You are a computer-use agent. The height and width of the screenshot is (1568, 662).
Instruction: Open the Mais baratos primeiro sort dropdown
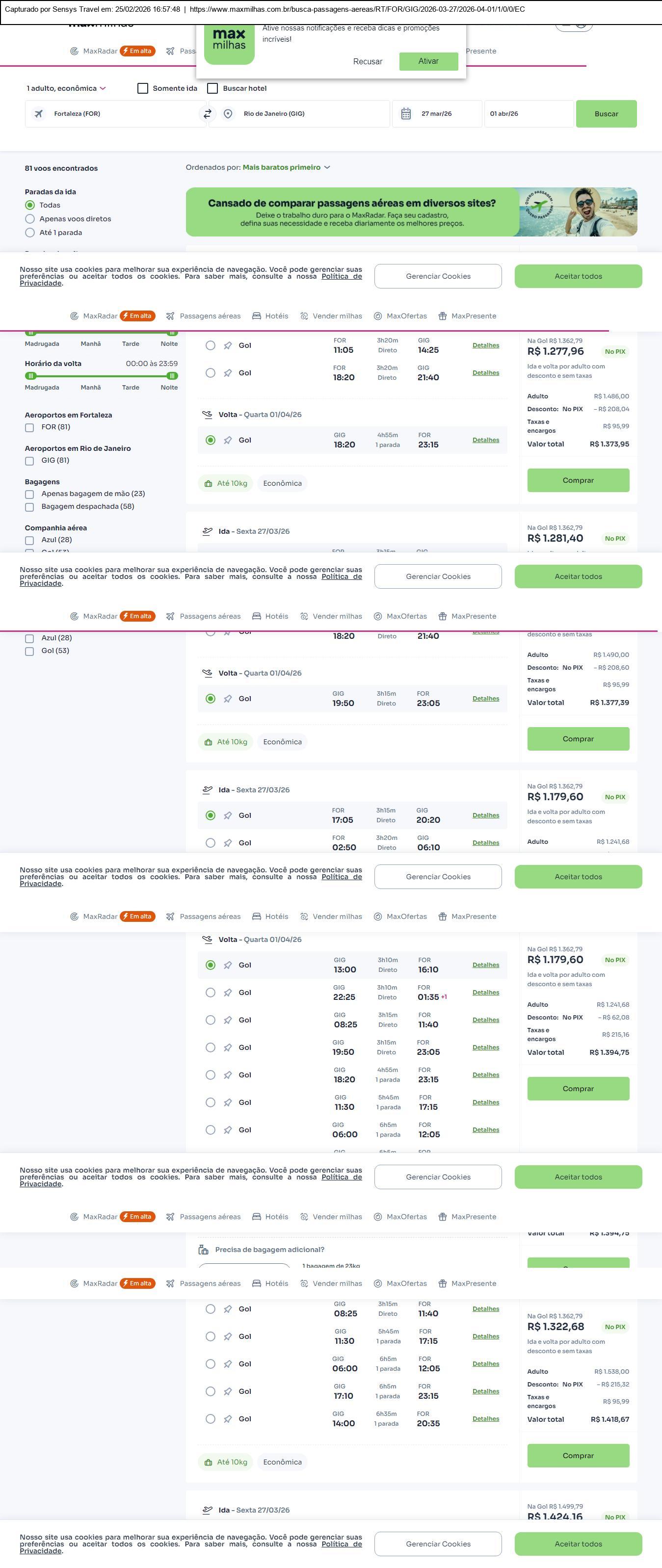286,167
